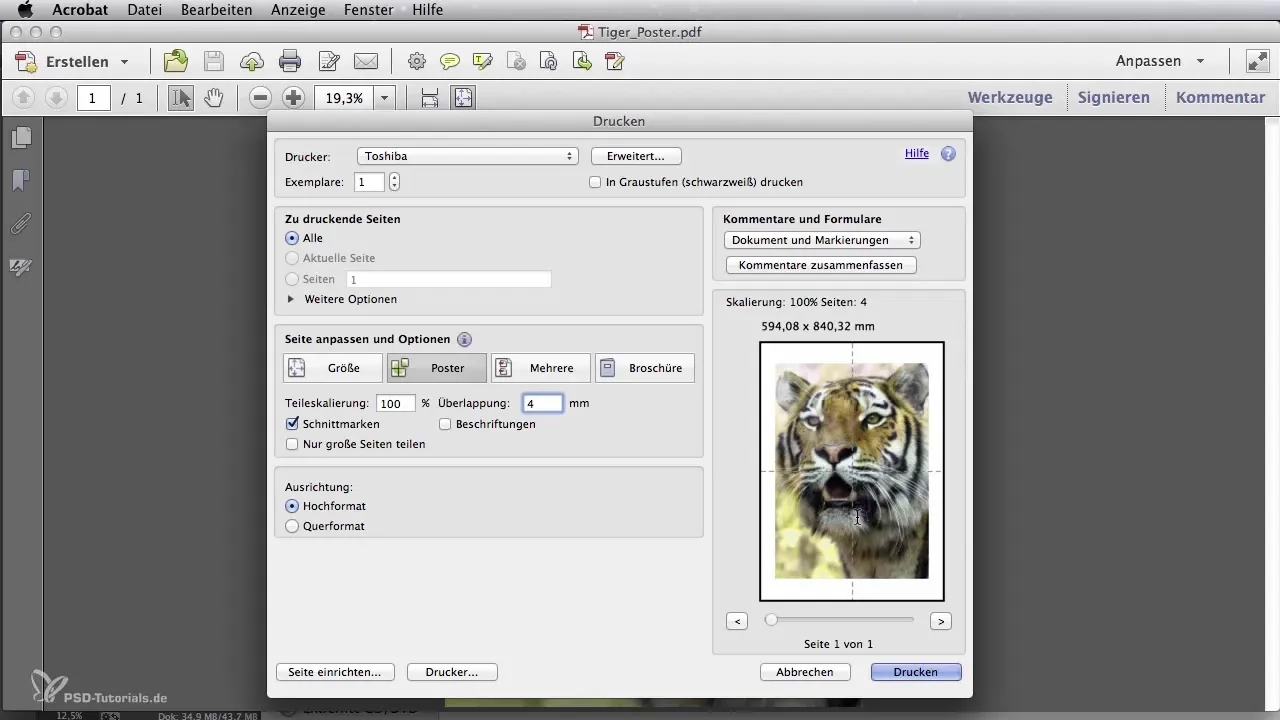Viewport: 1280px width, 720px height.
Task: Uncheck the Schnittmarken checkbox
Action: coord(292,424)
